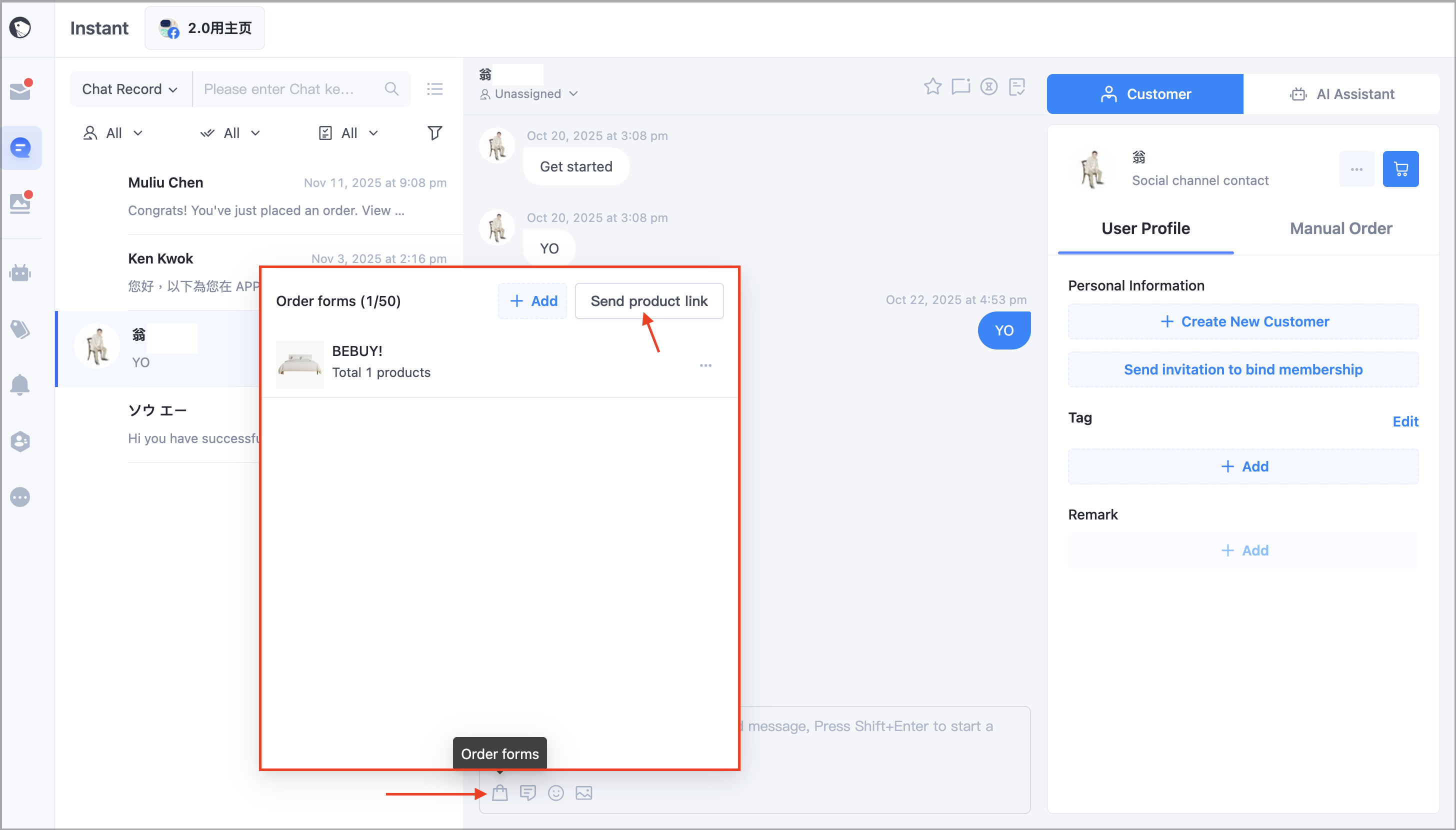Click the app logo icon
The height and width of the screenshot is (830, 1456).
pos(20,27)
